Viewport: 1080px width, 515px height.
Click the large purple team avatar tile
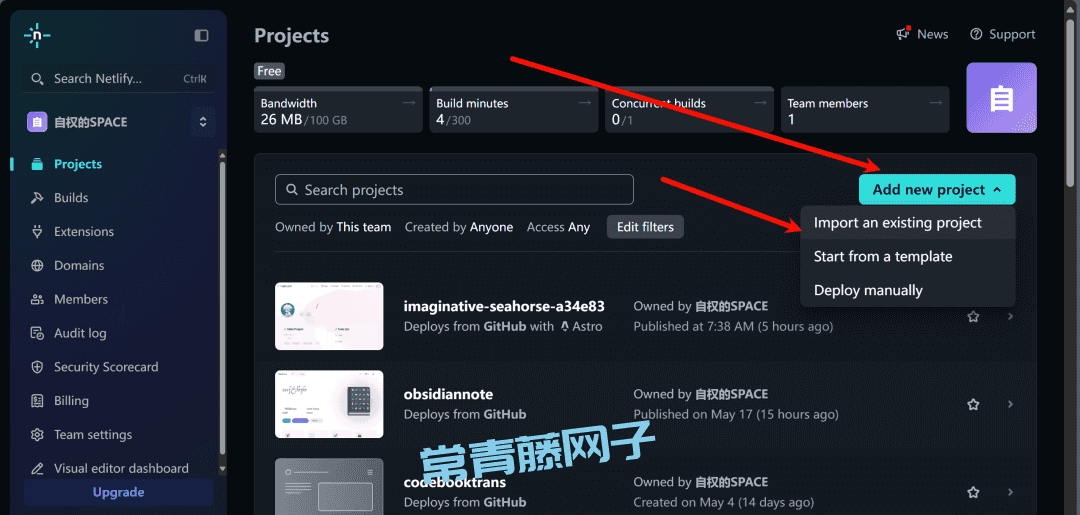1001,98
